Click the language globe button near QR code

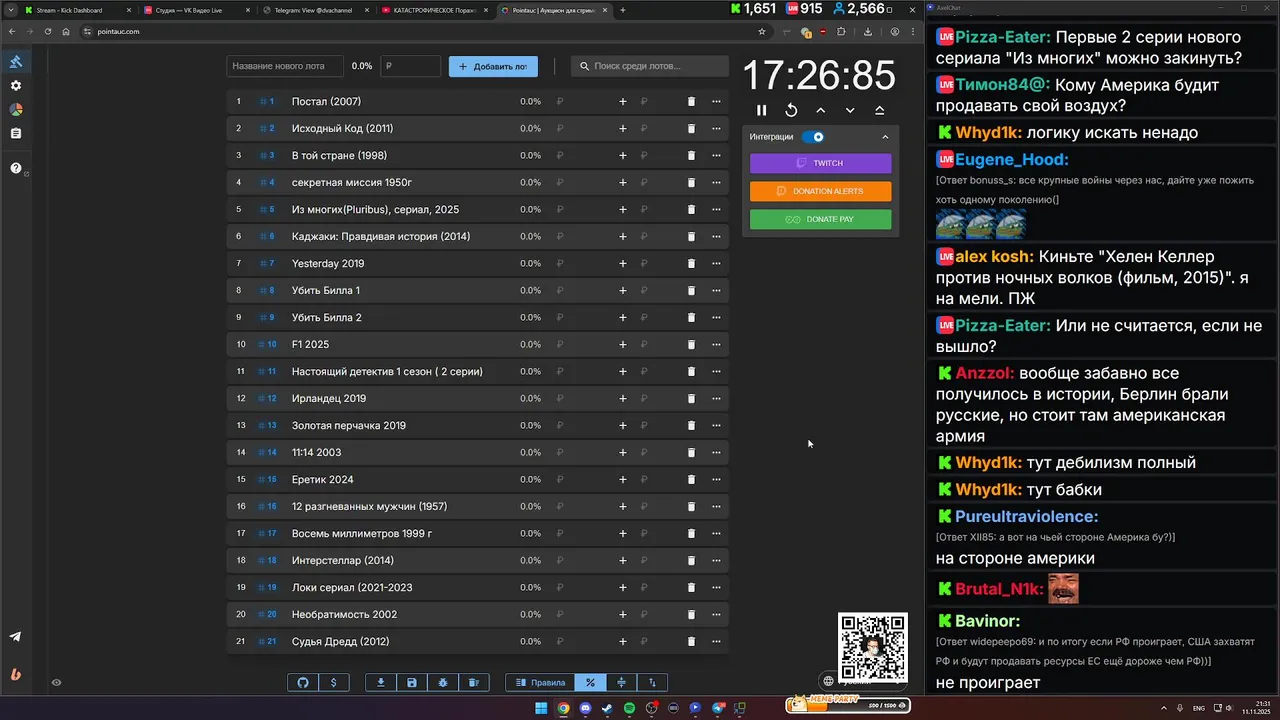click(x=828, y=681)
